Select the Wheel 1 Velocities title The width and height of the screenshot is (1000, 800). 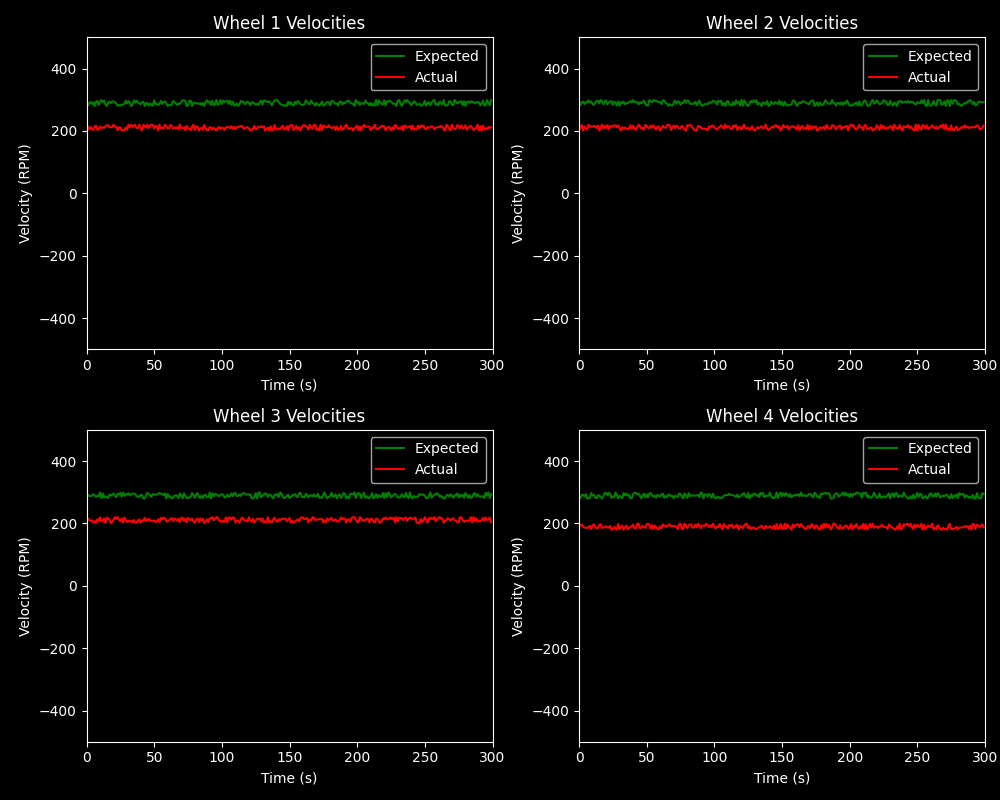289,22
